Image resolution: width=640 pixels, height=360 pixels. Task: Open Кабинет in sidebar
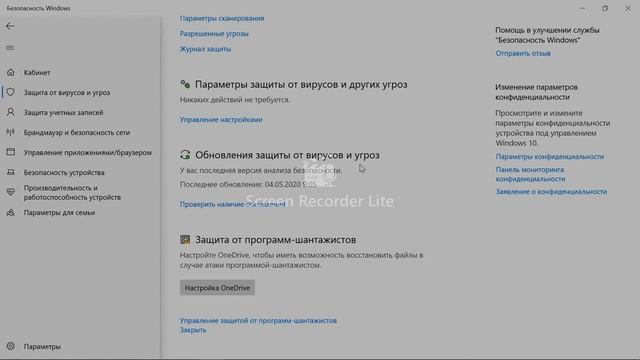pyautogui.click(x=37, y=72)
